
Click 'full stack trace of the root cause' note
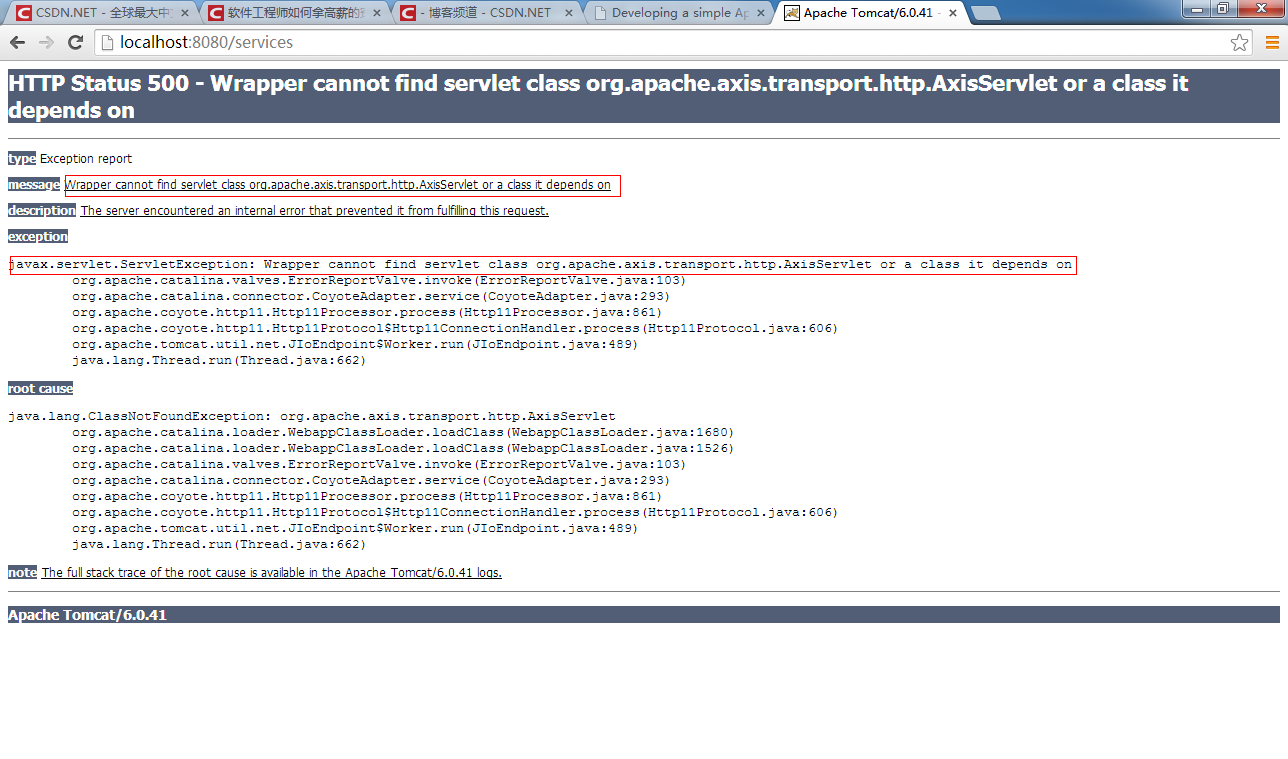point(272,573)
